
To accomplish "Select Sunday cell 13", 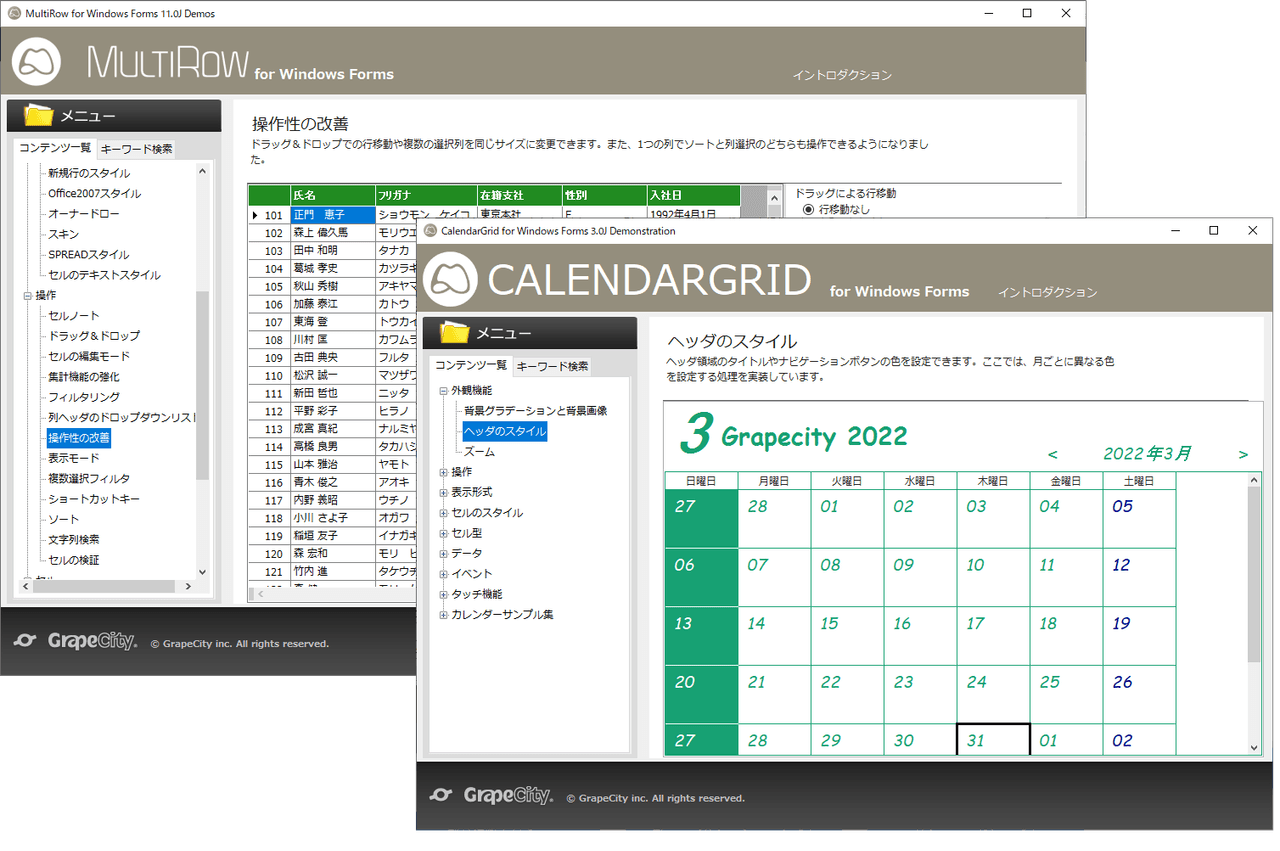I will pyautogui.click(x=701, y=636).
